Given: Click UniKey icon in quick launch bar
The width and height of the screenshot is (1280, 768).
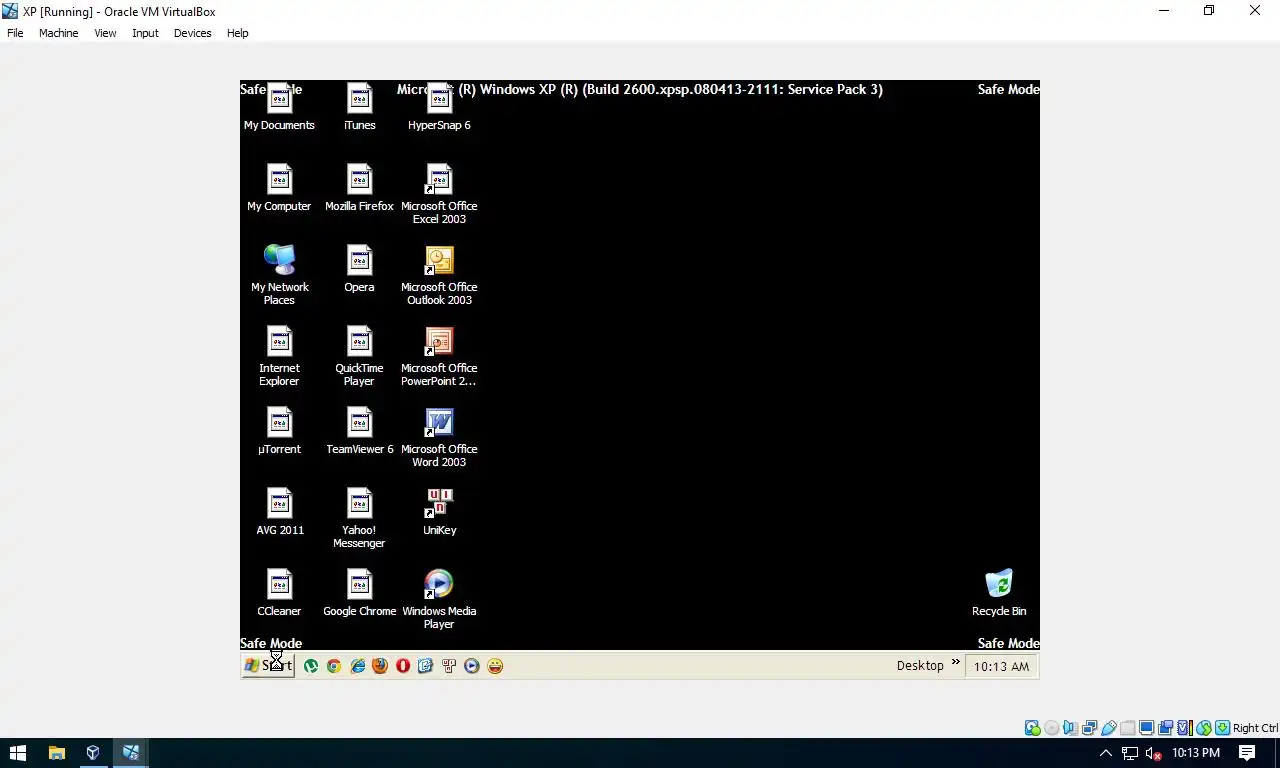Looking at the screenshot, I should click(x=449, y=666).
